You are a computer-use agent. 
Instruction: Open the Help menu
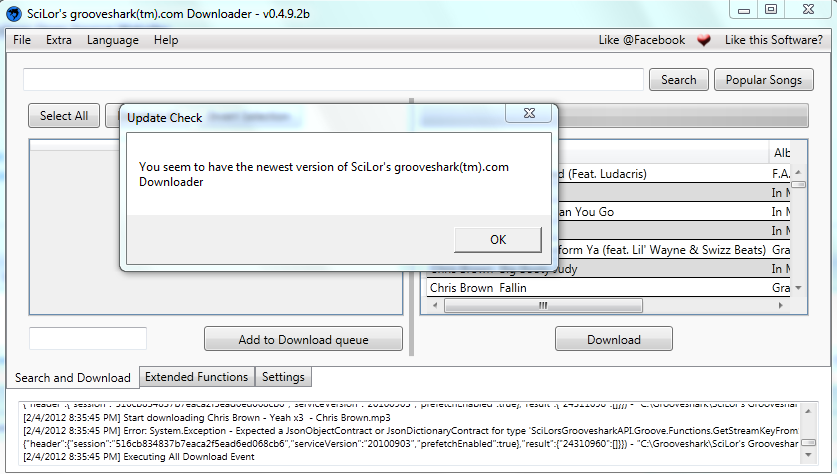[x=166, y=40]
